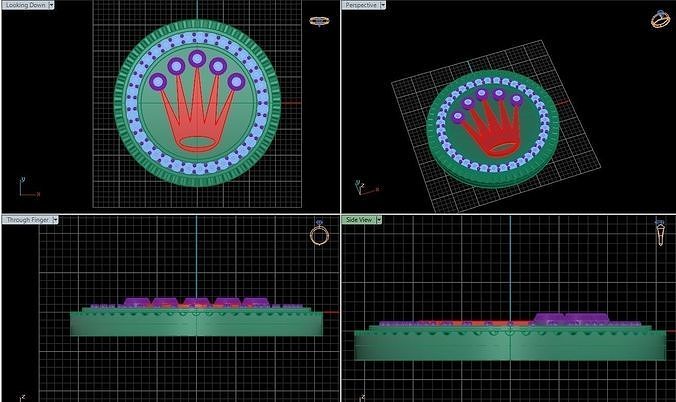Click the Perspective viewport title

coord(361,5)
